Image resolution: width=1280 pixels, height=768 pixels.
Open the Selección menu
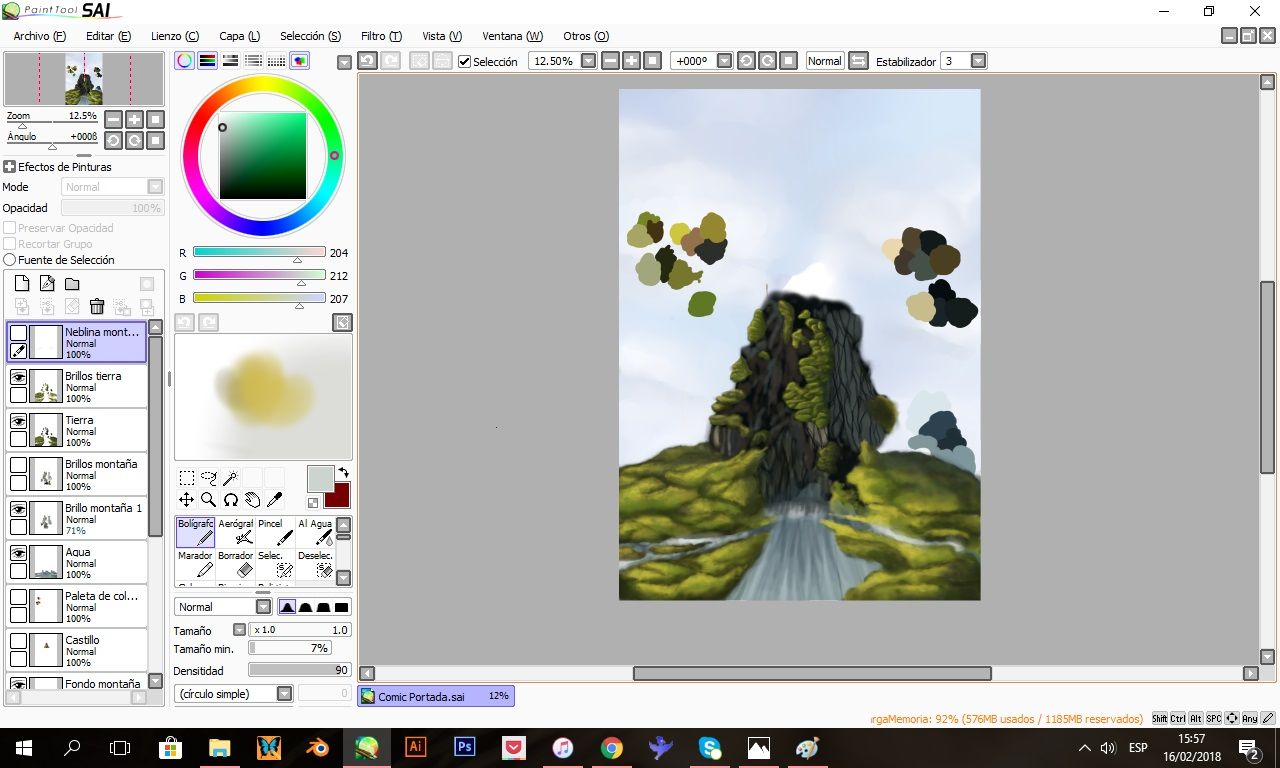point(310,36)
